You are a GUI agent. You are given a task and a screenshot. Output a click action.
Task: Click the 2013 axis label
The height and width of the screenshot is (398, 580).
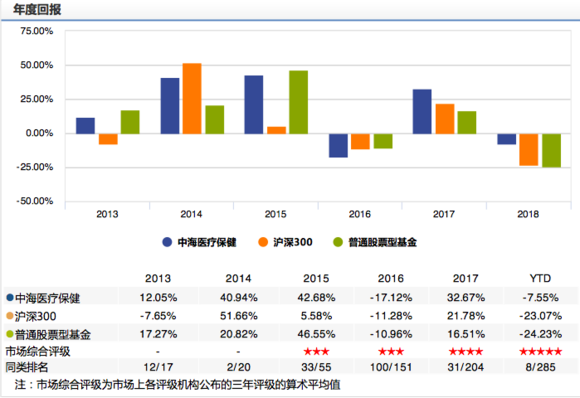pos(107,214)
